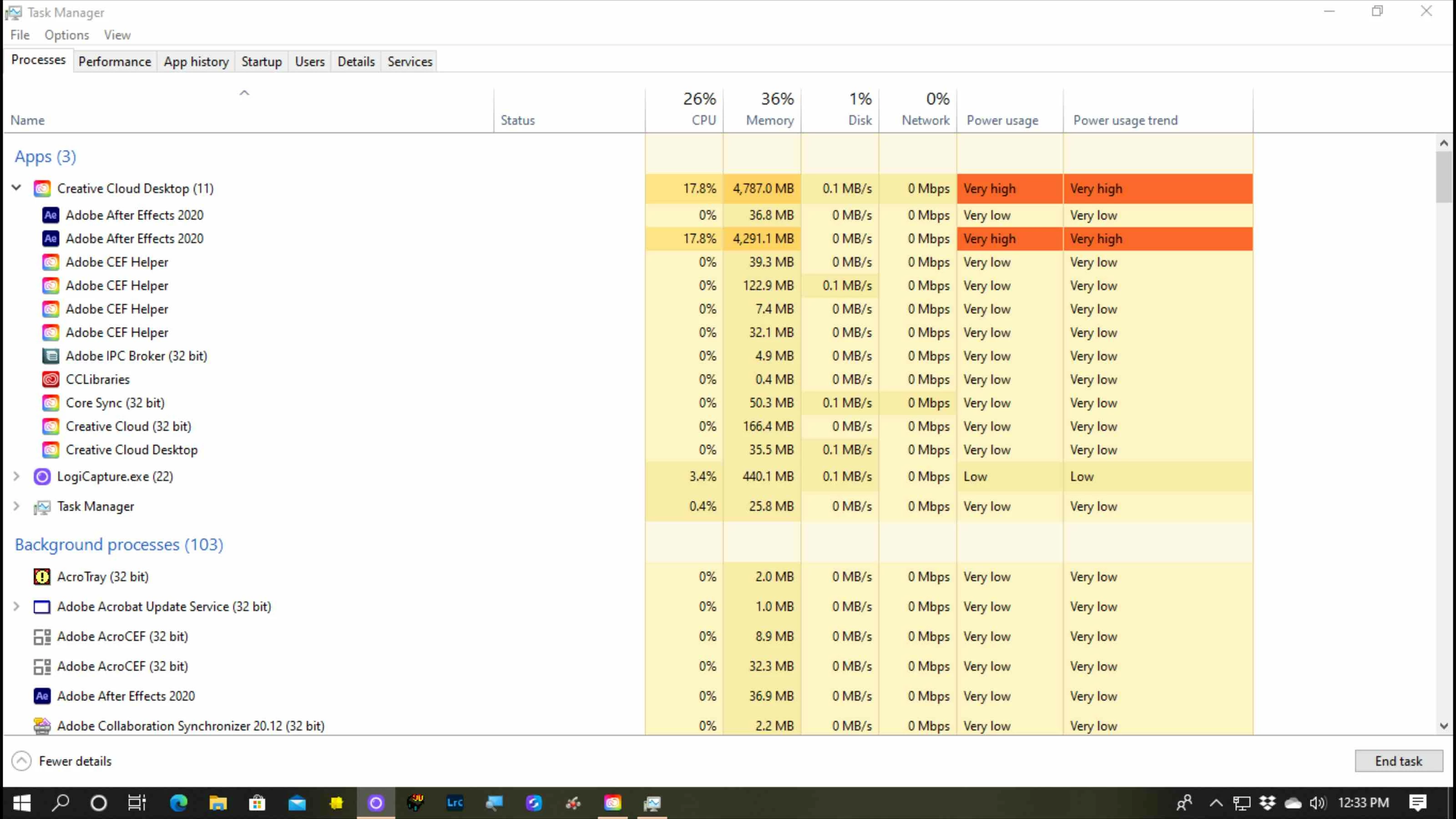Screen dimensions: 1456x819
Task: Click the CCLibraries process icon
Action: coord(51,379)
